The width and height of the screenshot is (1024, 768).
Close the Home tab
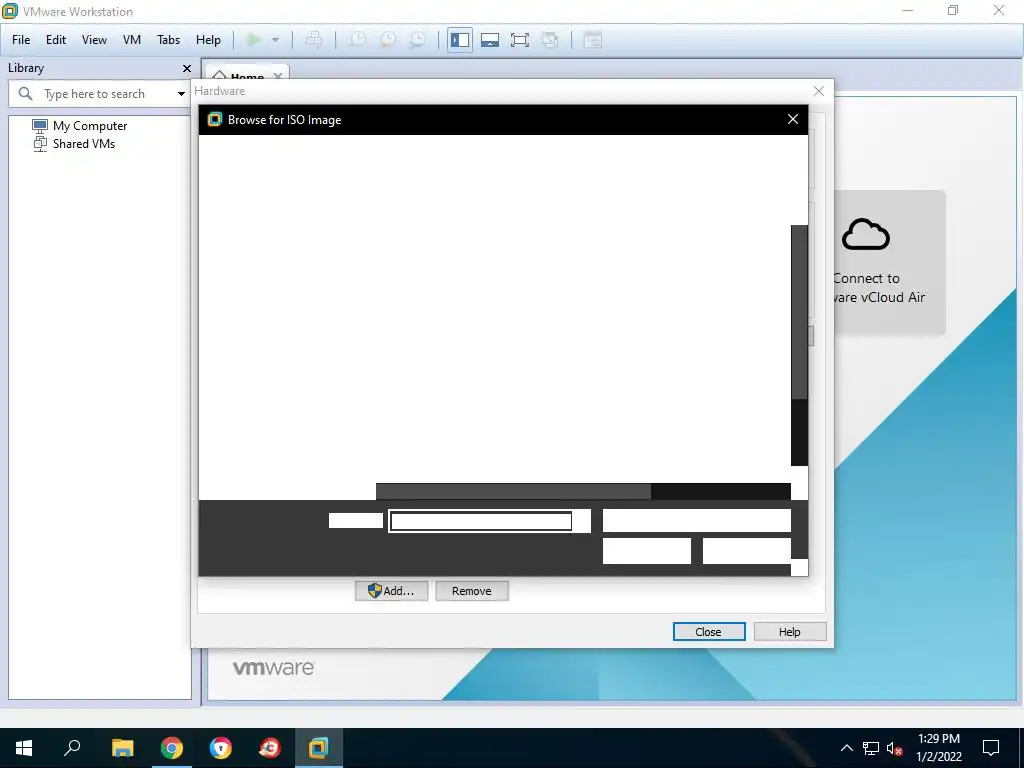[x=278, y=75]
